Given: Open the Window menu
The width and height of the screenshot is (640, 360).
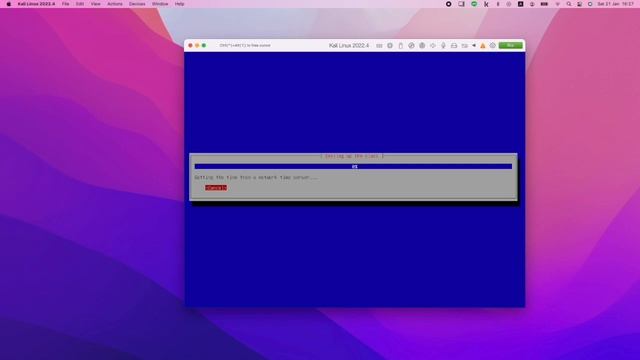Looking at the screenshot, I should pyautogui.click(x=160, y=4).
